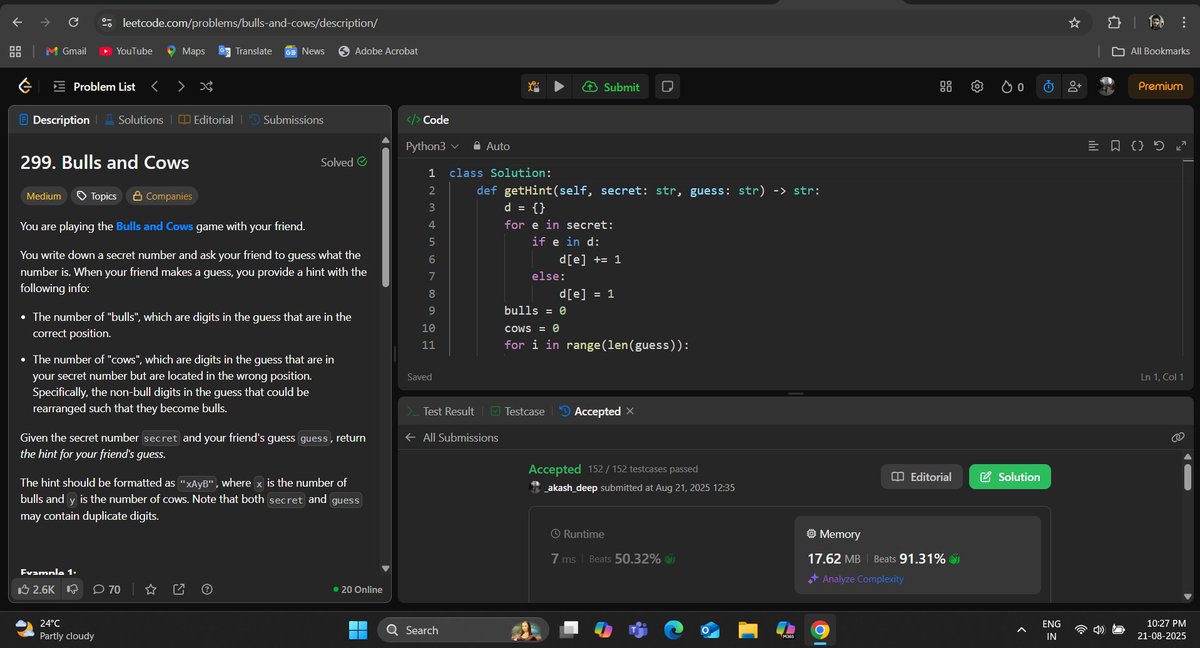
Task: Reset code with the undo arrow
Action: (x=1159, y=147)
